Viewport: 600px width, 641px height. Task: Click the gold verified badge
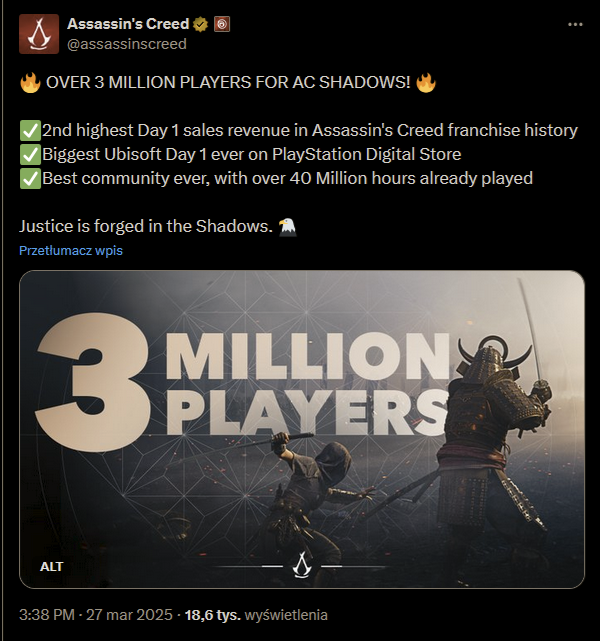tap(200, 24)
